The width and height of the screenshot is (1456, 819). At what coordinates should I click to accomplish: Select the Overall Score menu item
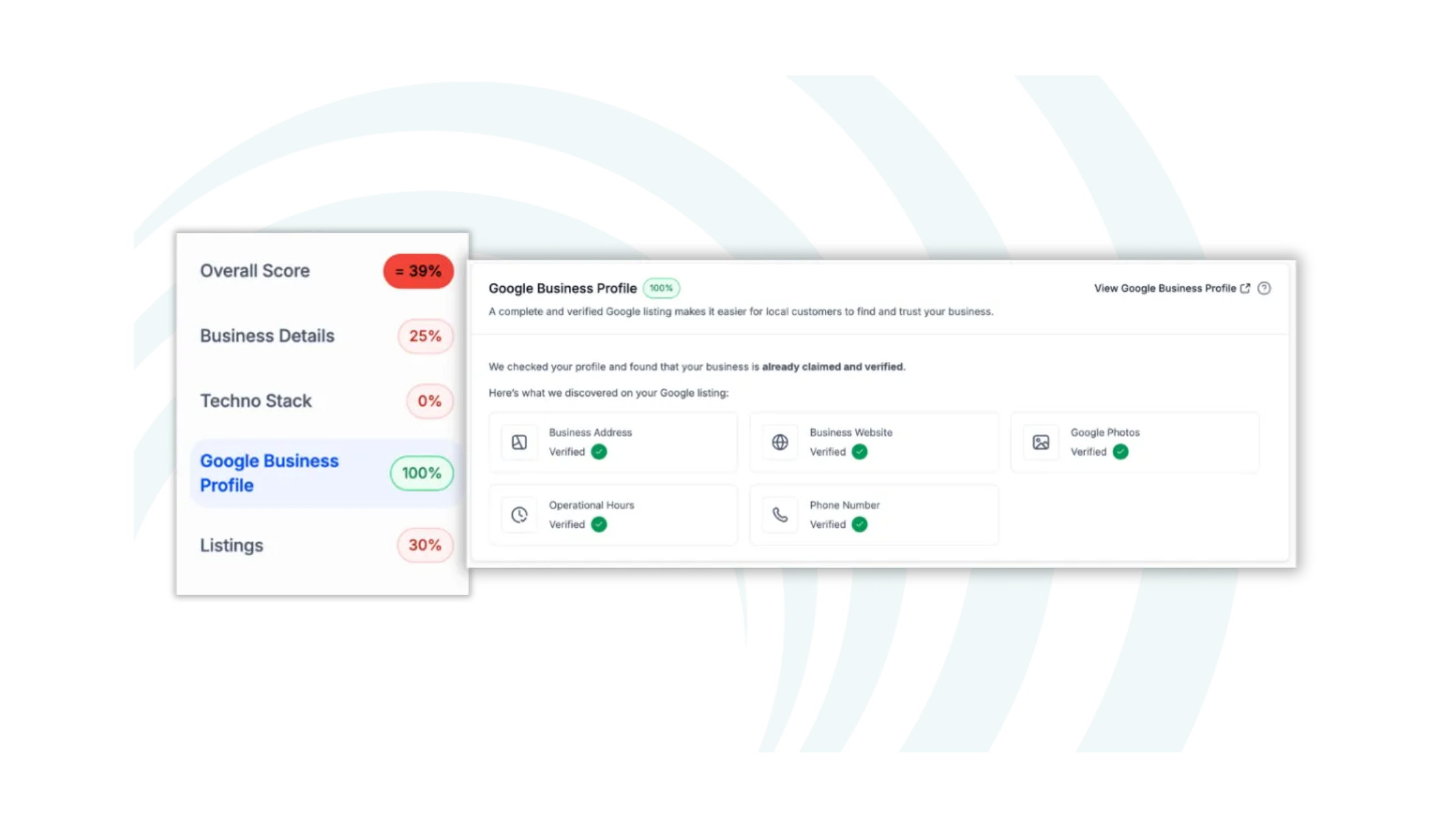click(255, 271)
